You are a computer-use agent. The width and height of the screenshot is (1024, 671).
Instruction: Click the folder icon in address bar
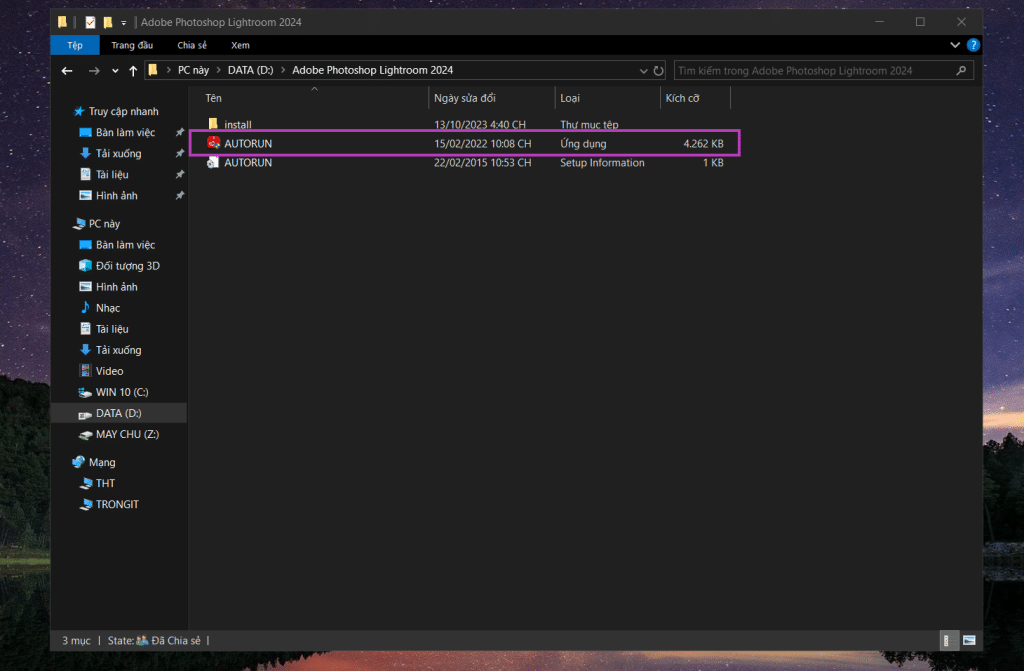[153, 70]
